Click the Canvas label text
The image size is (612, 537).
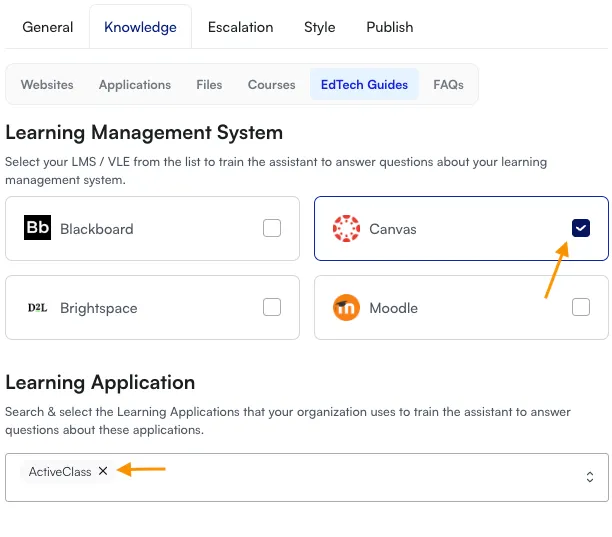click(x=393, y=229)
